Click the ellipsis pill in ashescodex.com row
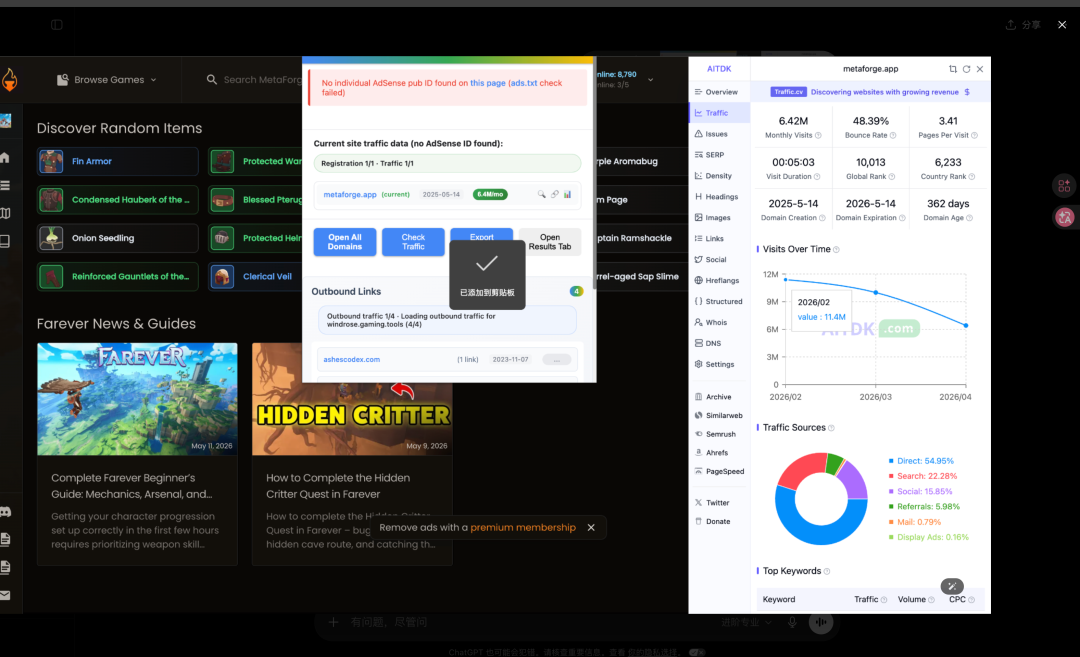The height and width of the screenshot is (657, 1080). coord(557,359)
